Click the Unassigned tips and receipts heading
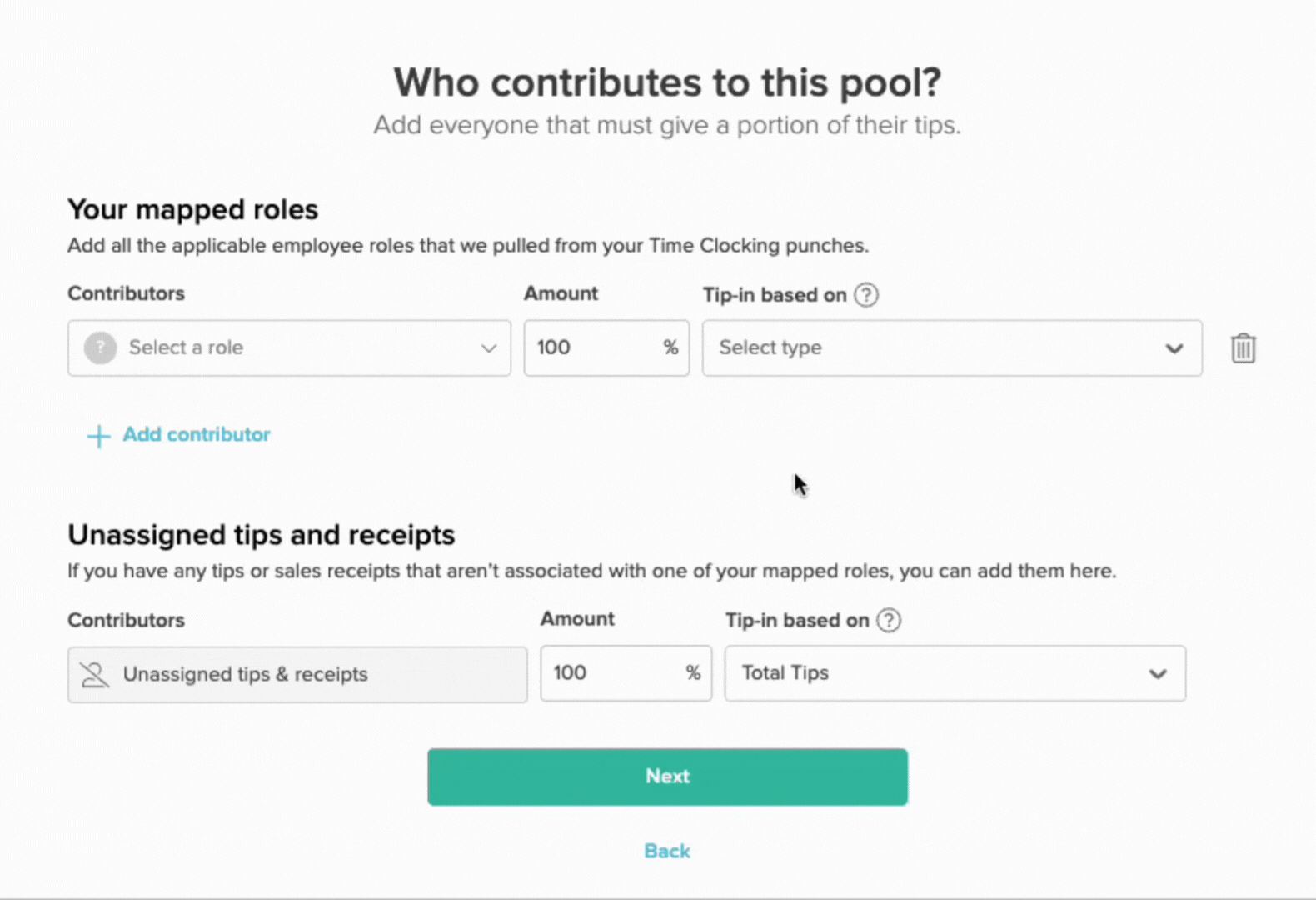Viewport: 1316px width, 900px height. pyautogui.click(x=261, y=535)
